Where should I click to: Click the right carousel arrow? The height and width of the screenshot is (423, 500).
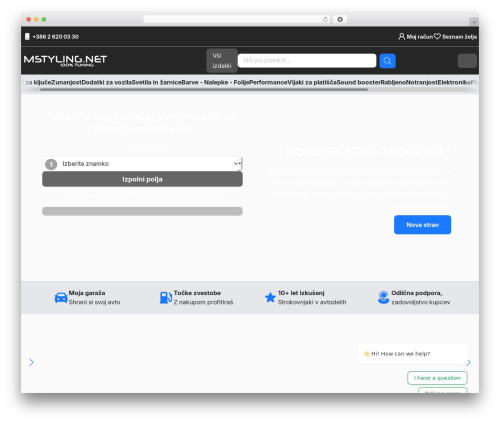tap(469, 362)
